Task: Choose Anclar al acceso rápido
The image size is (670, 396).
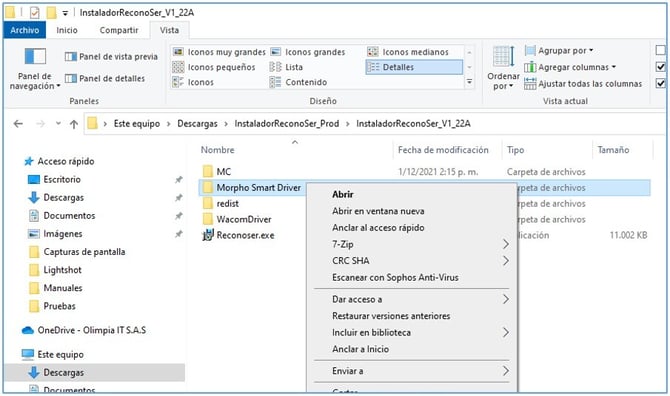Action: click(412, 228)
